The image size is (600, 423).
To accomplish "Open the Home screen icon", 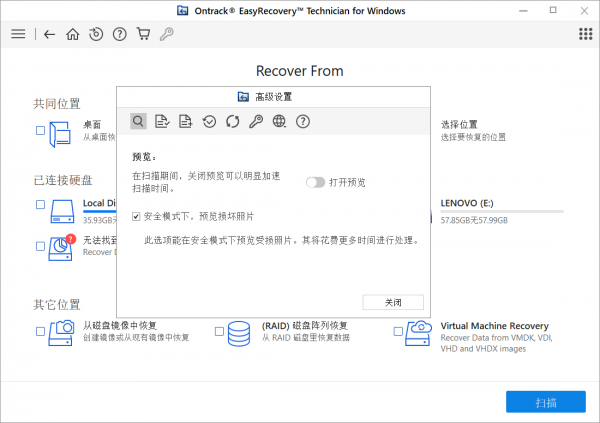I will pyautogui.click(x=73, y=34).
